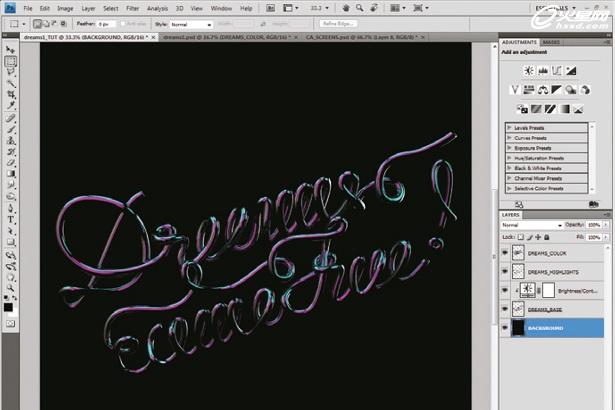Hide the DREAMS_COLOR layer

pos(505,253)
